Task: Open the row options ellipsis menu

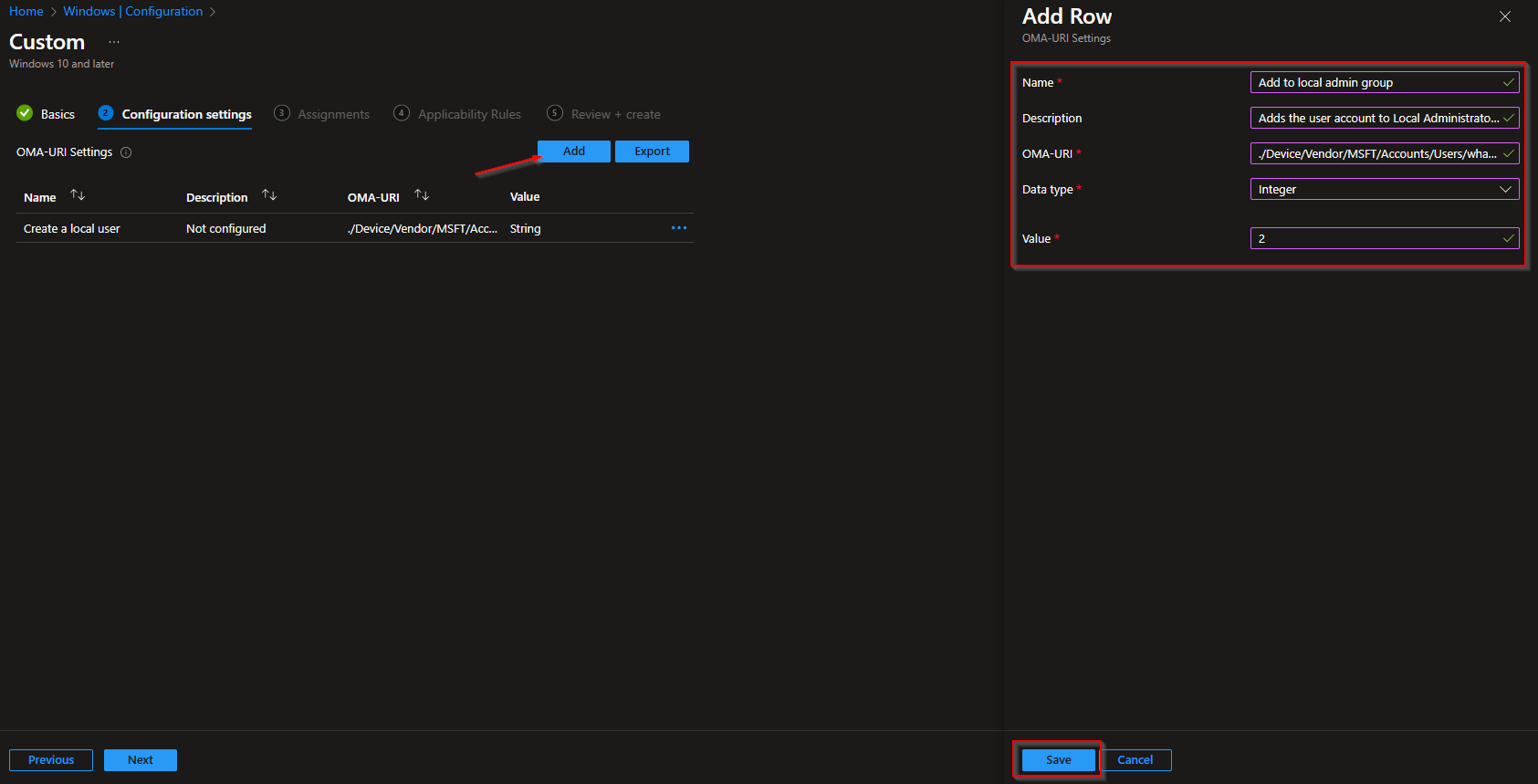Action: point(678,228)
